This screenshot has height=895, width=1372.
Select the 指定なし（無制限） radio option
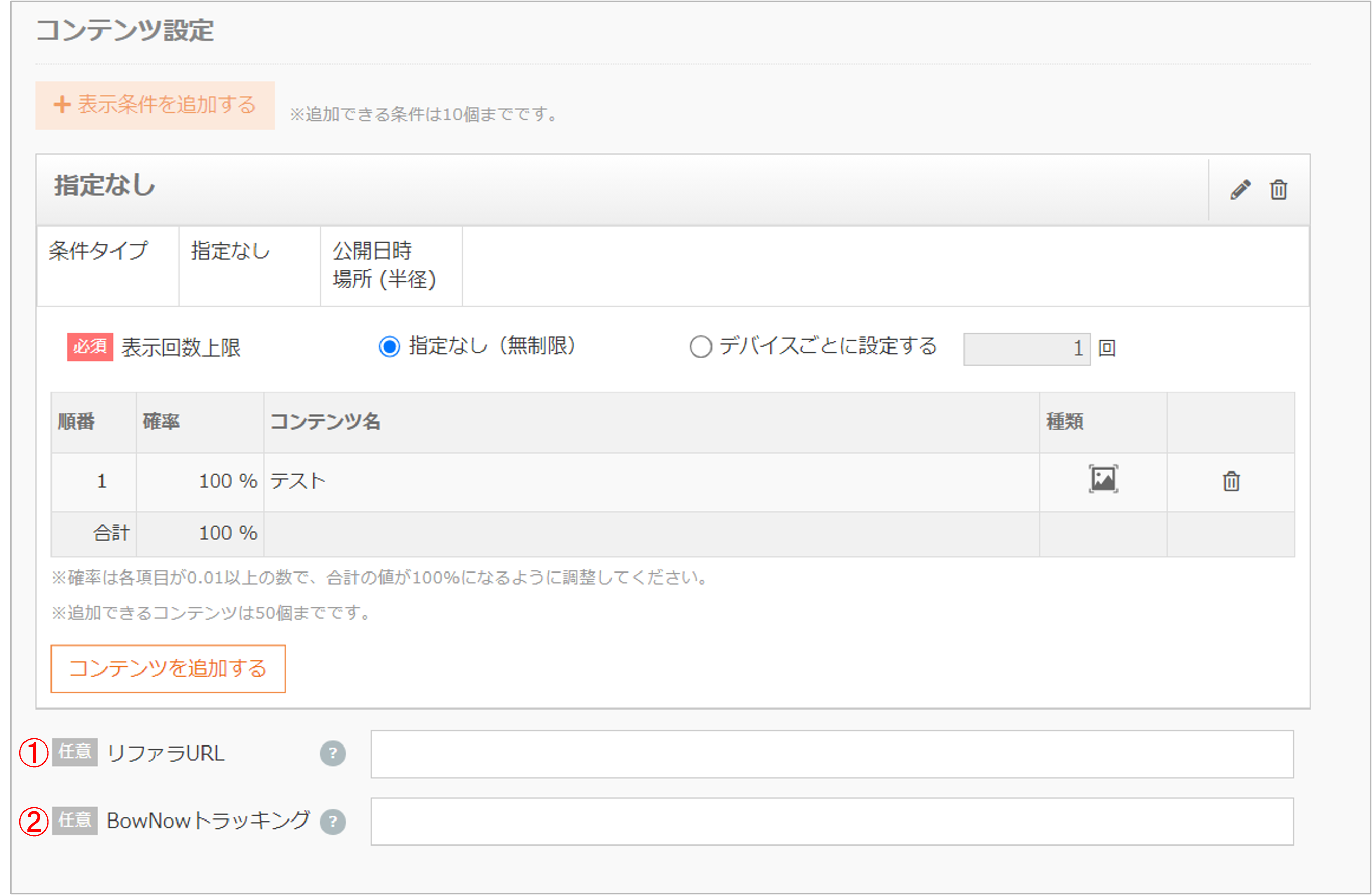(389, 346)
